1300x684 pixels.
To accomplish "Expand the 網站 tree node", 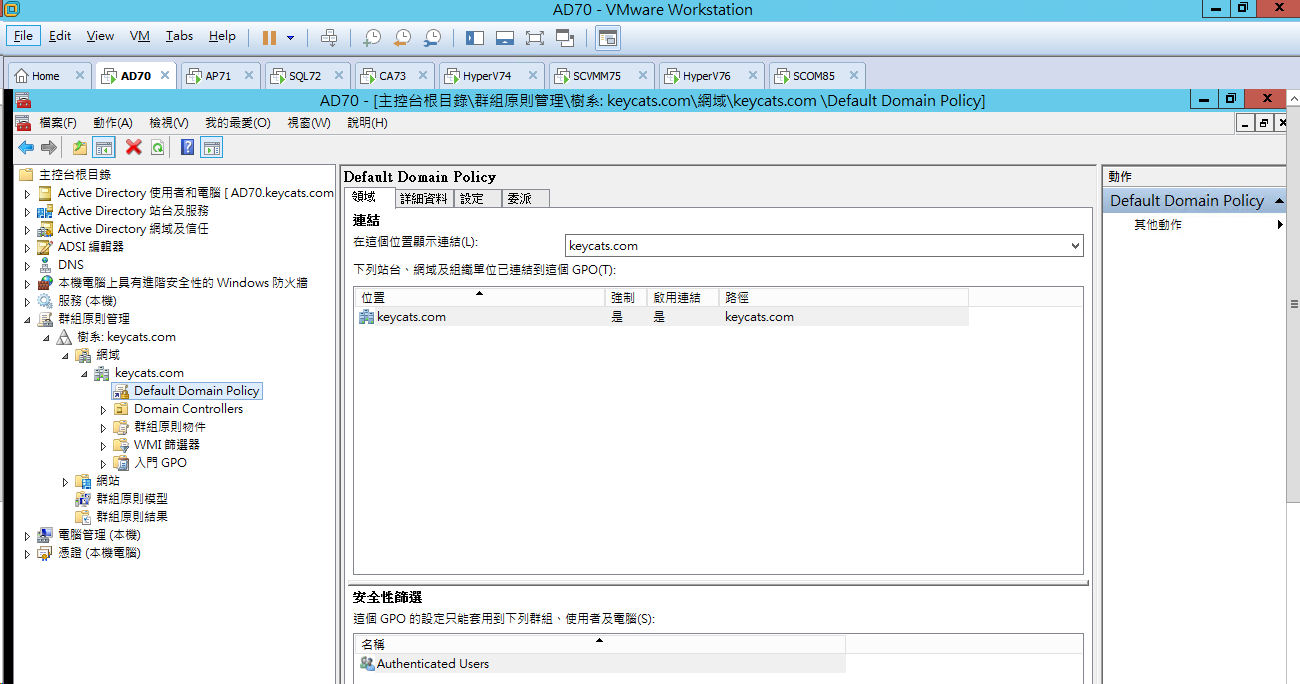I will 65,481.
